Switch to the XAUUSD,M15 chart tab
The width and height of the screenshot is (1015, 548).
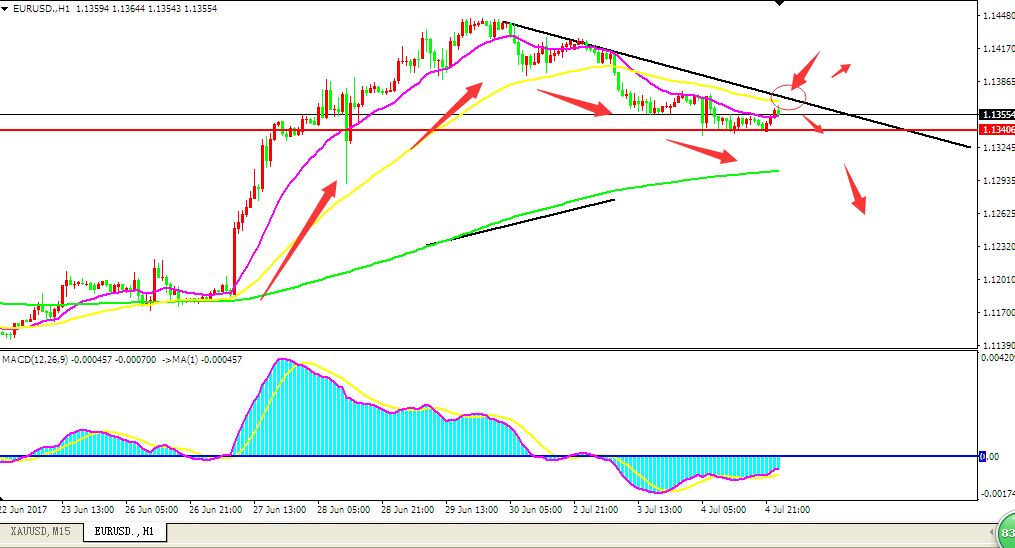click(40, 531)
